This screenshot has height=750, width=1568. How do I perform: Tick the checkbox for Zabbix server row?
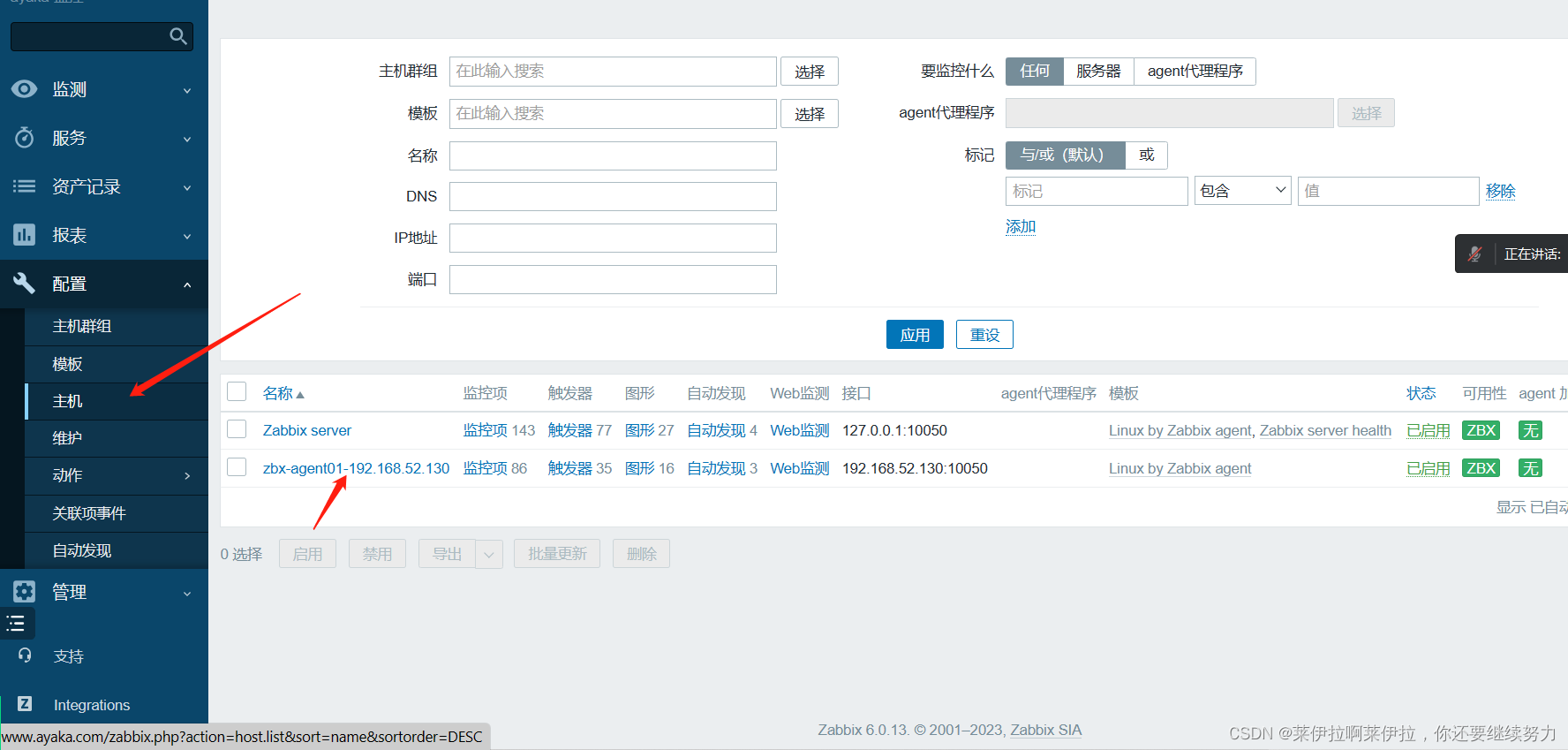coord(237,428)
